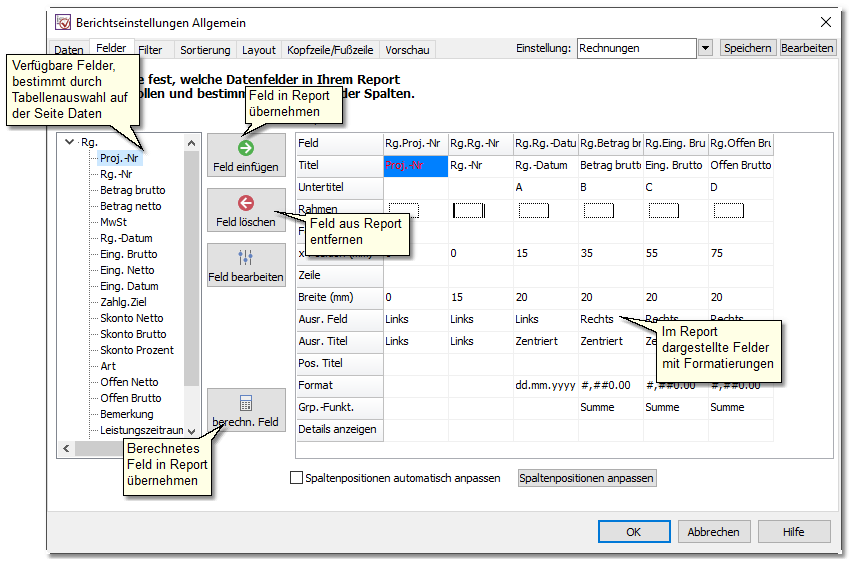Click the sliders 'Feld bearbeiten' icon

click(x=246, y=258)
